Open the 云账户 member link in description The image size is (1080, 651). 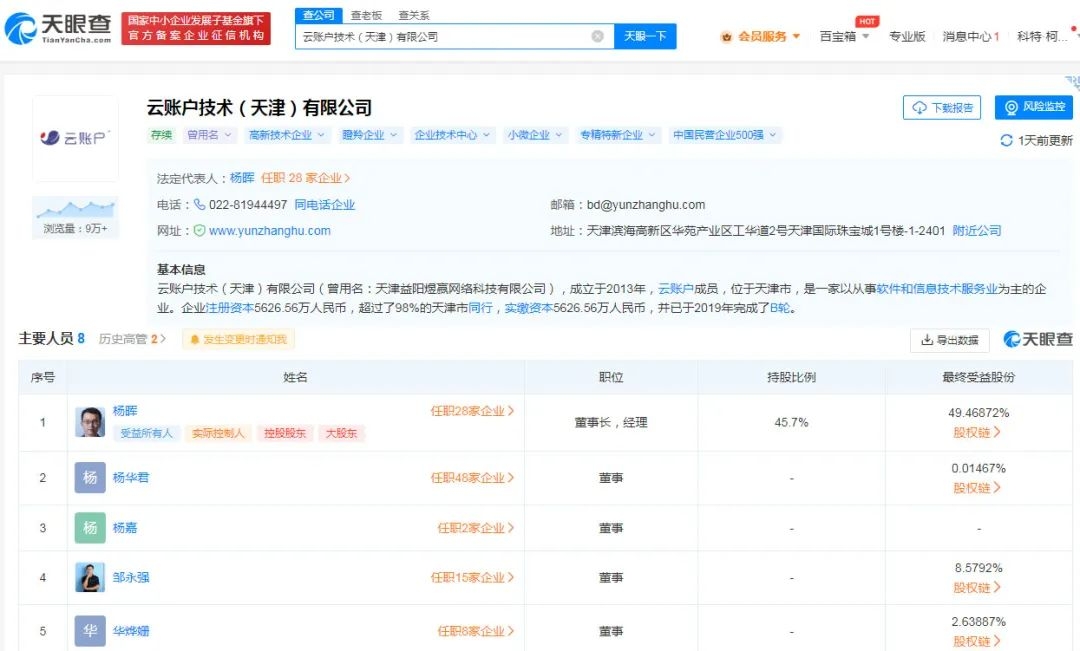(676, 289)
